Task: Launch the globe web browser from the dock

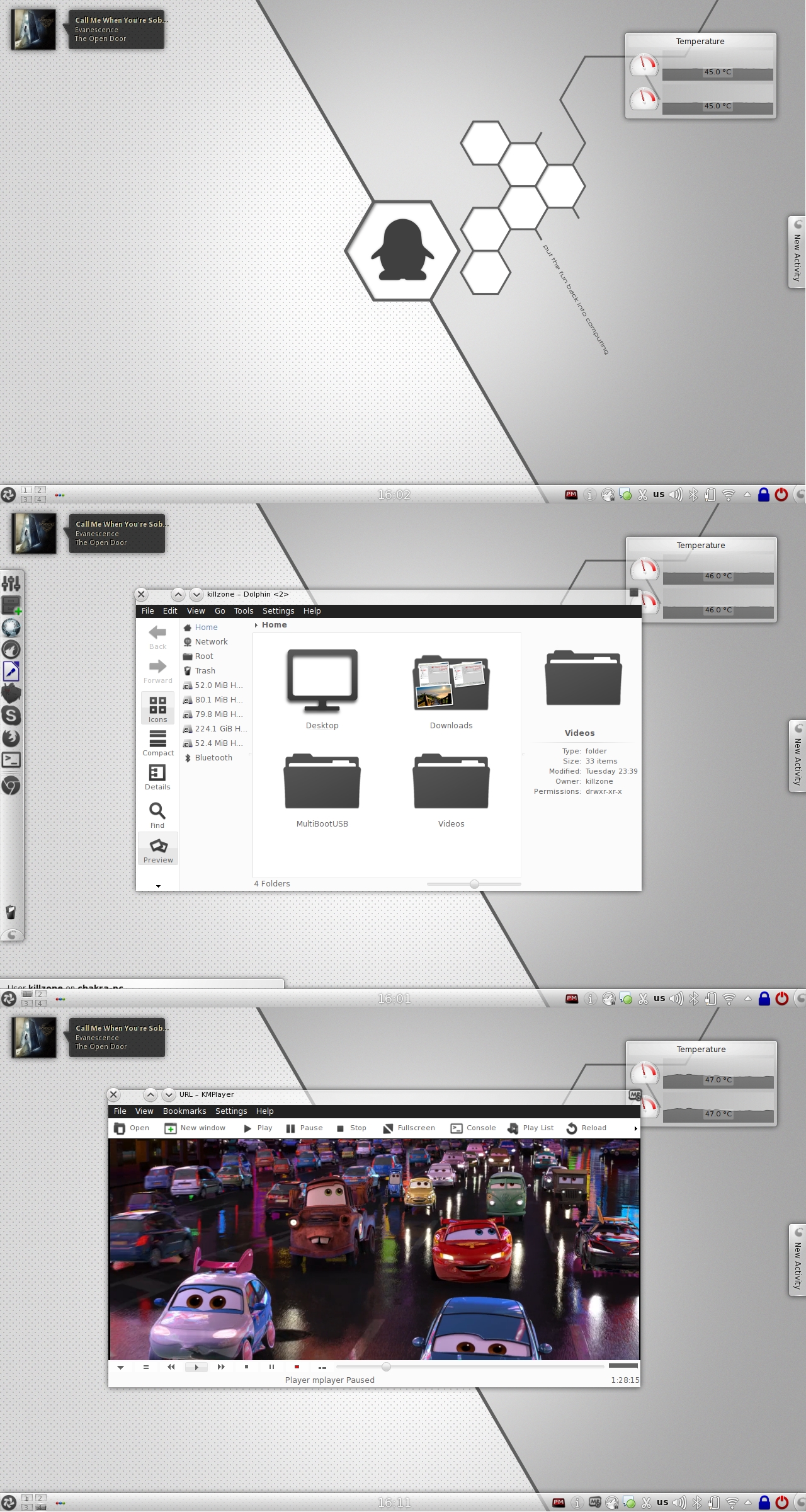Action: pos(11,627)
